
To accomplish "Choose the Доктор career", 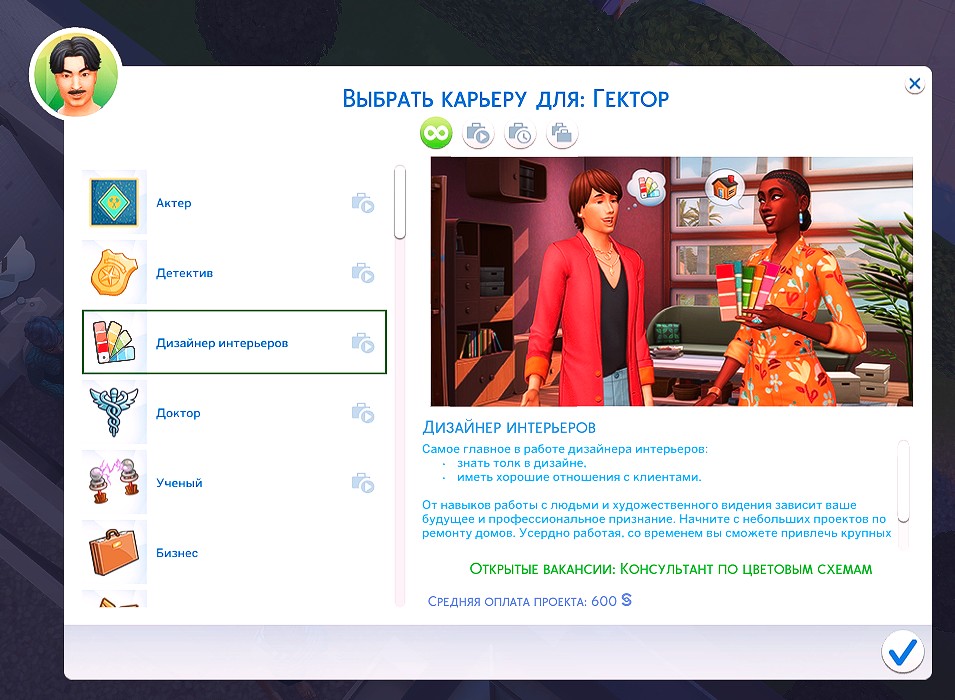I will click(234, 412).
